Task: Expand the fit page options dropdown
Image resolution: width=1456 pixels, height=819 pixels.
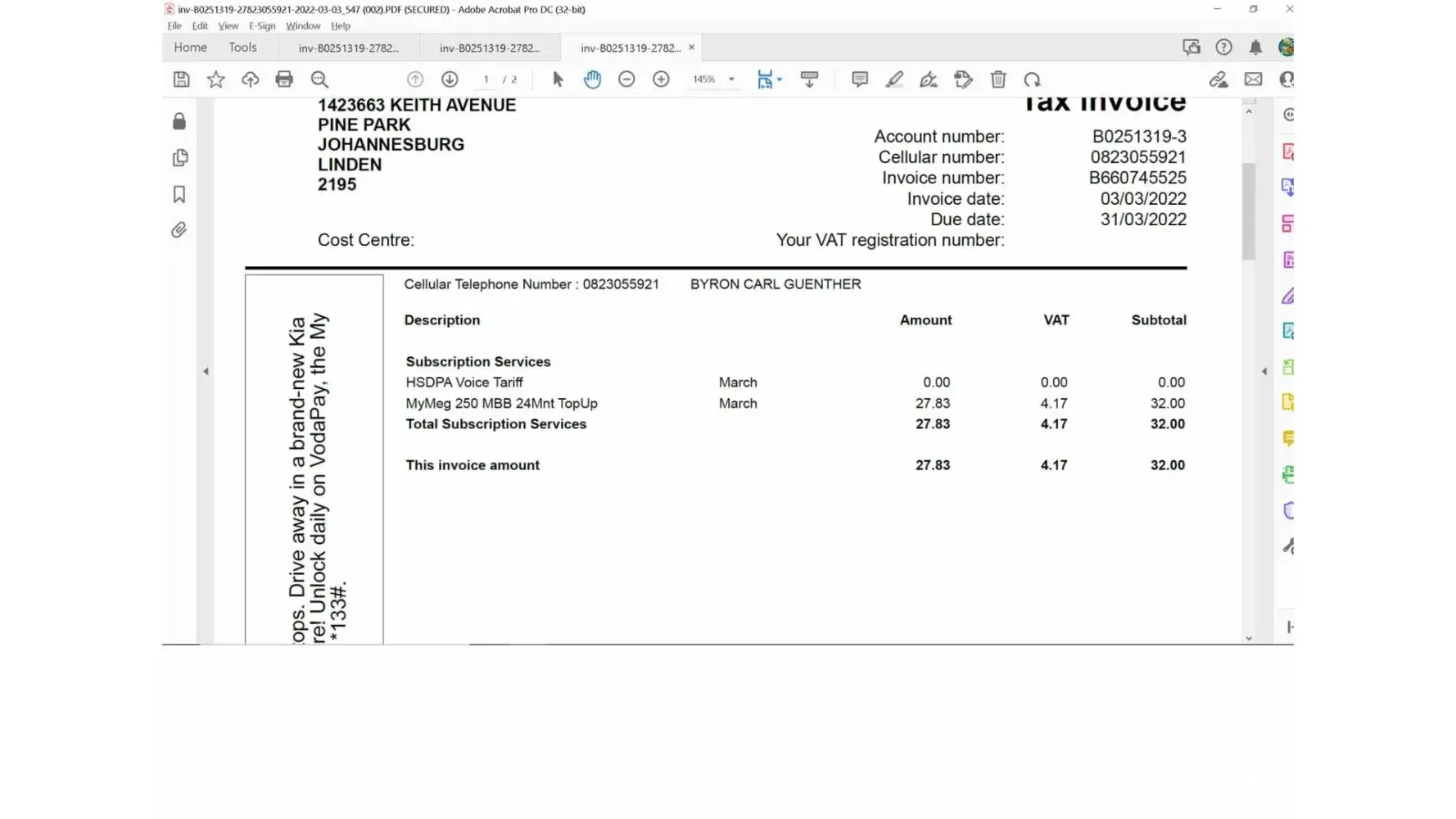Action: coord(780,79)
